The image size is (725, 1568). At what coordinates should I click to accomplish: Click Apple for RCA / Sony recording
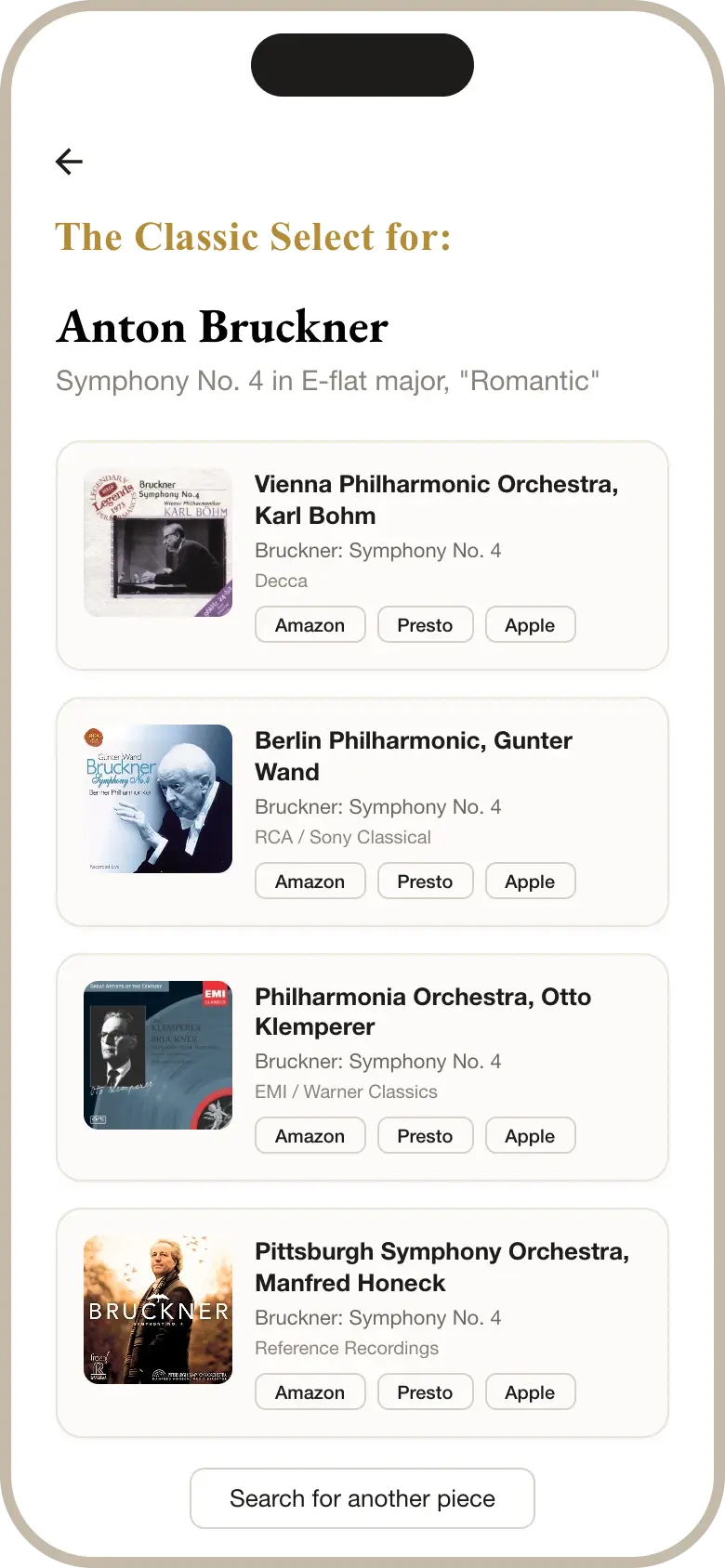530,882
